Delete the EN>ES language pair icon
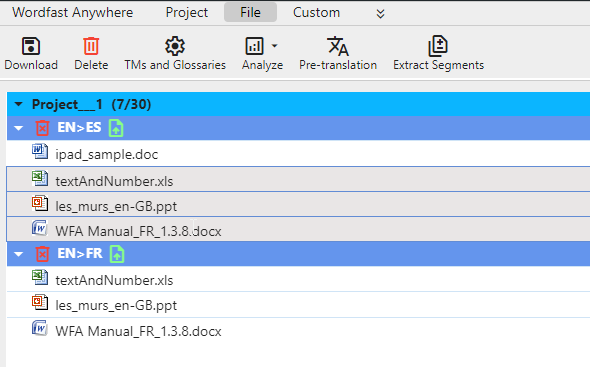Screen dimensions: 590x367 (42, 128)
